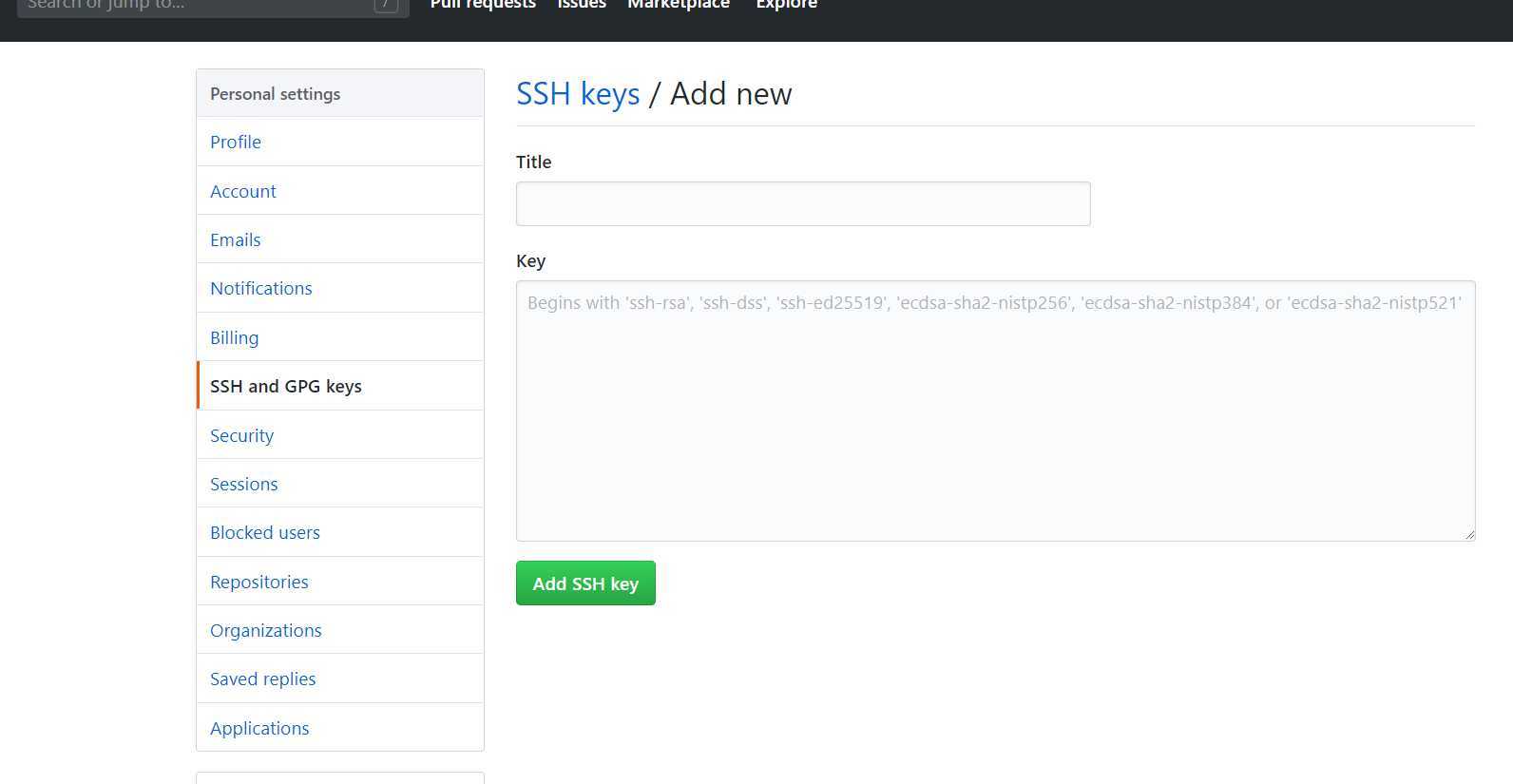This screenshot has width=1513, height=784.
Task: Click the Personal settings header
Action: pos(339,93)
